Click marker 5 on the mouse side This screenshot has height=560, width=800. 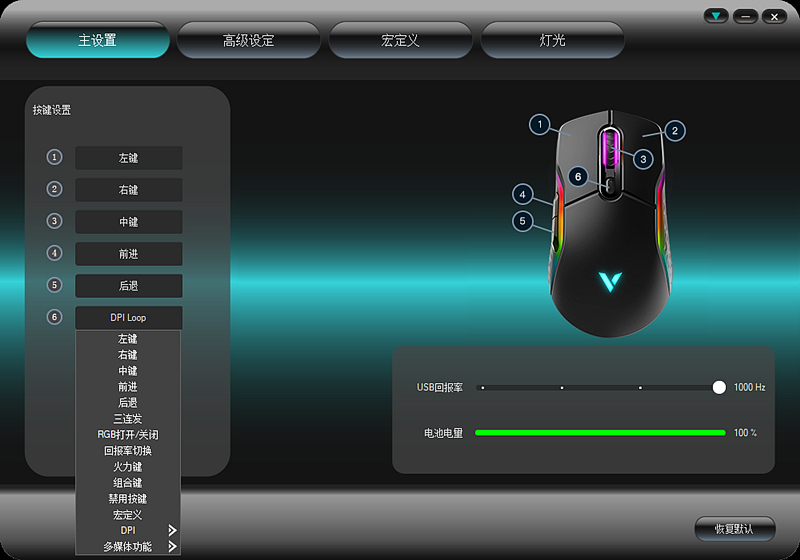tap(522, 221)
